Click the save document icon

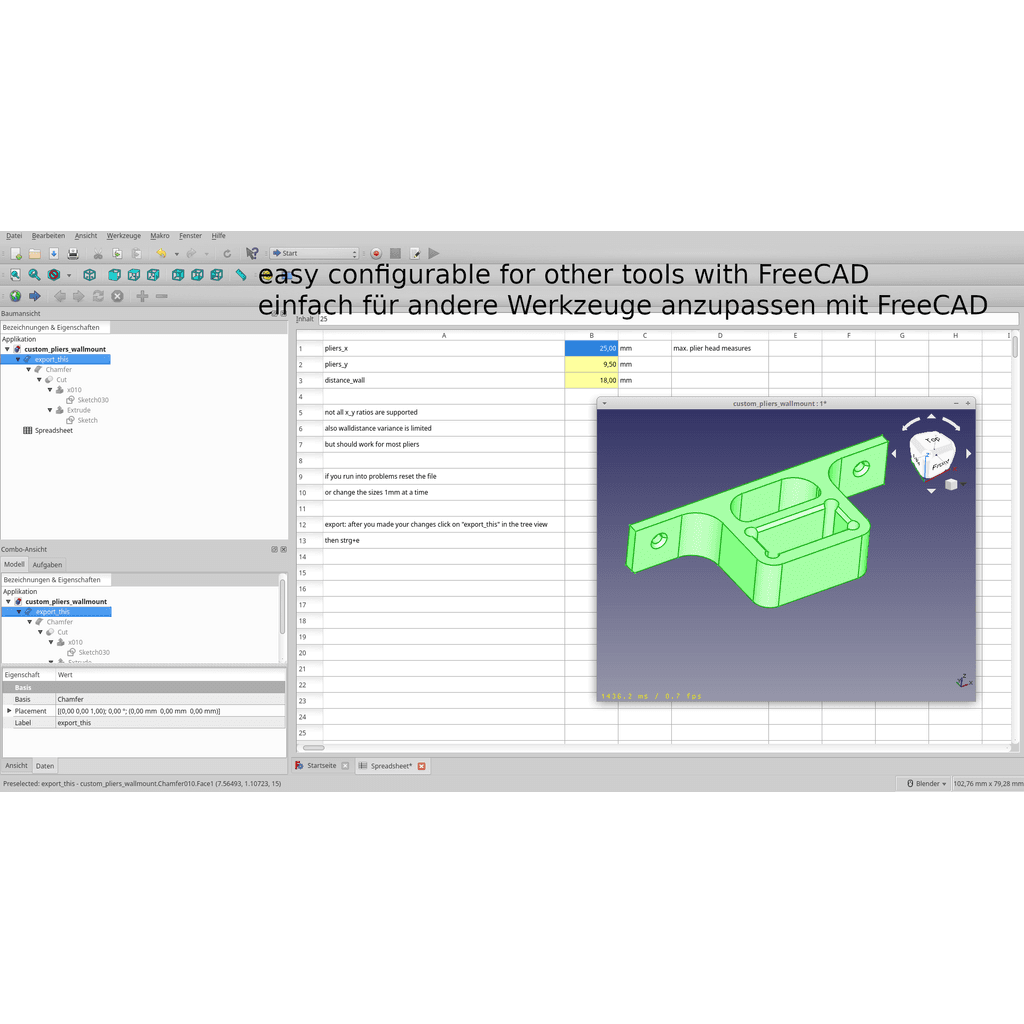(x=54, y=253)
